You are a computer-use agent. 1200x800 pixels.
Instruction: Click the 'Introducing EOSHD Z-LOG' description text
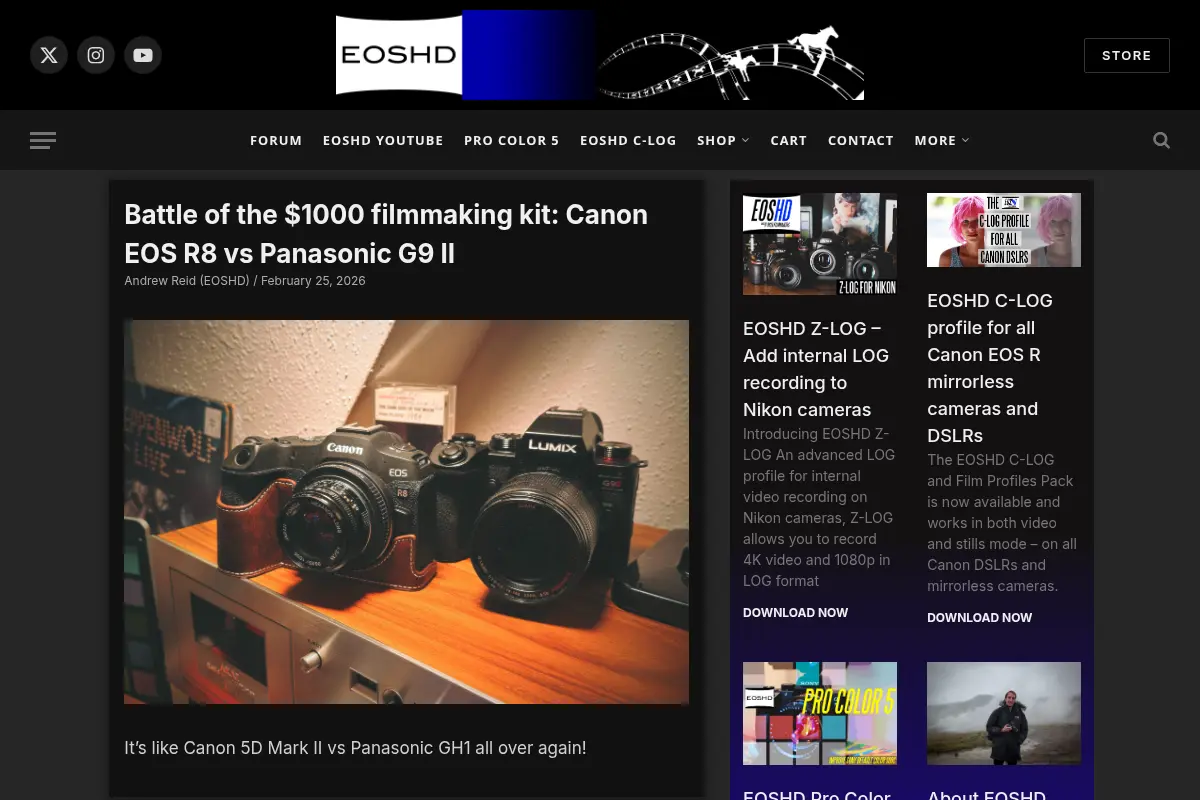tap(819, 507)
